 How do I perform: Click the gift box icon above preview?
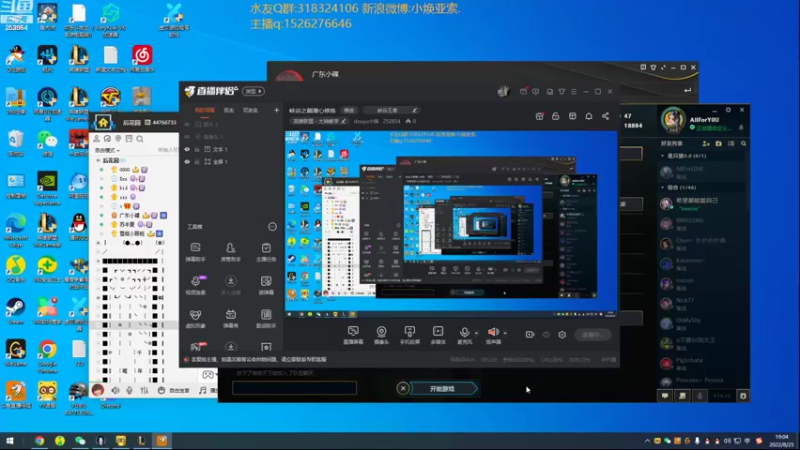pyautogui.click(x=539, y=116)
